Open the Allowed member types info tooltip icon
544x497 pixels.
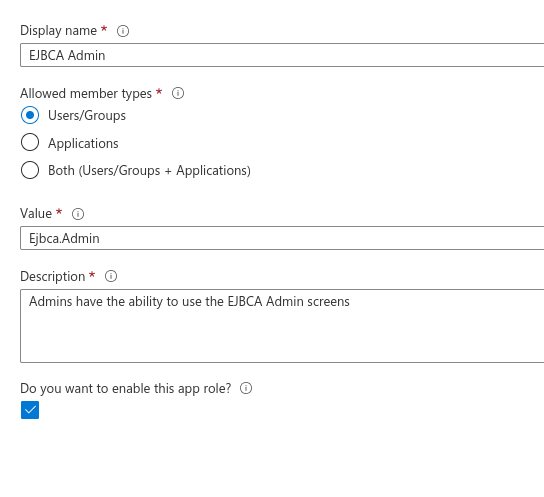pyautogui.click(x=178, y=93)
